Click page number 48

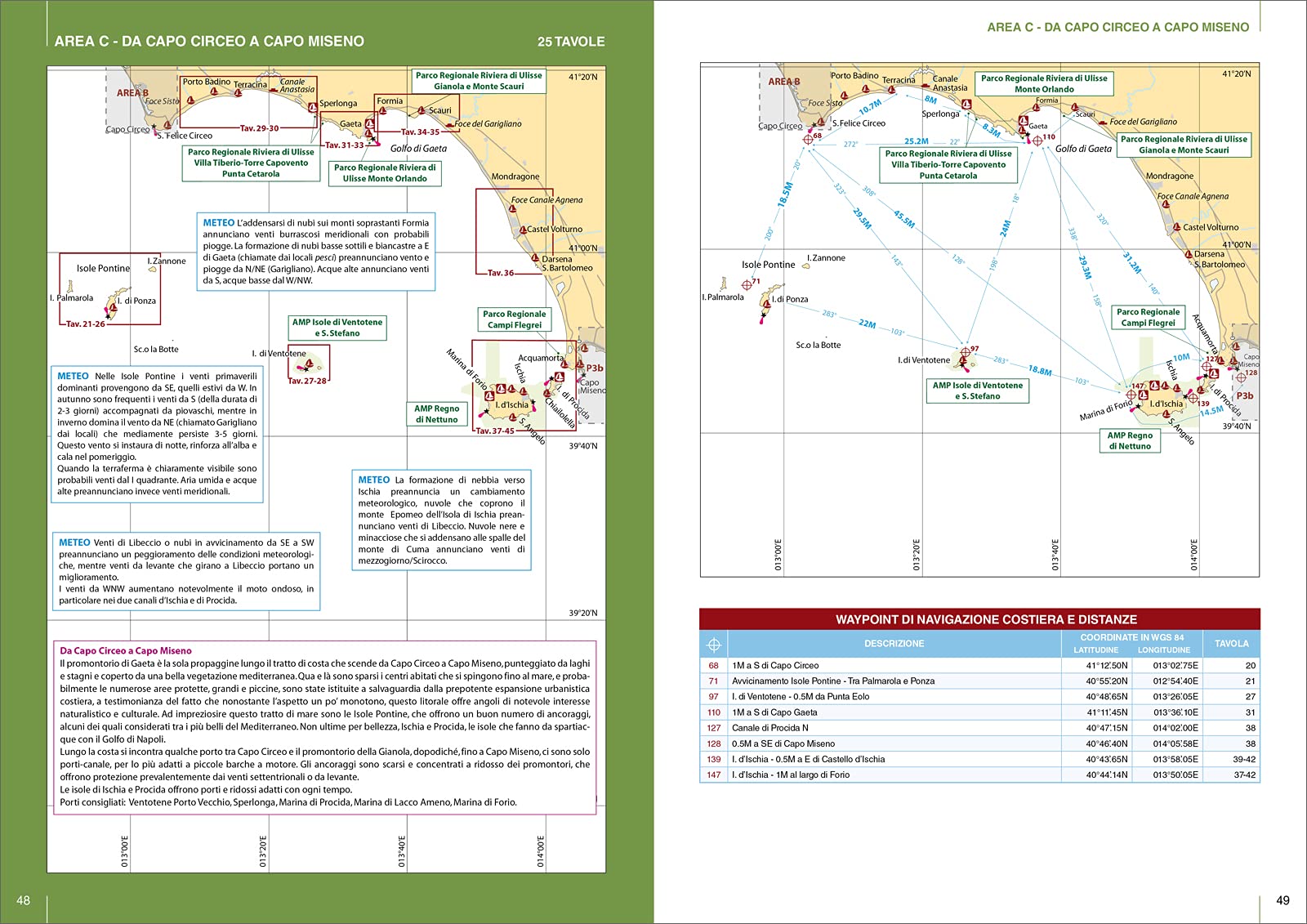[24, 900]
